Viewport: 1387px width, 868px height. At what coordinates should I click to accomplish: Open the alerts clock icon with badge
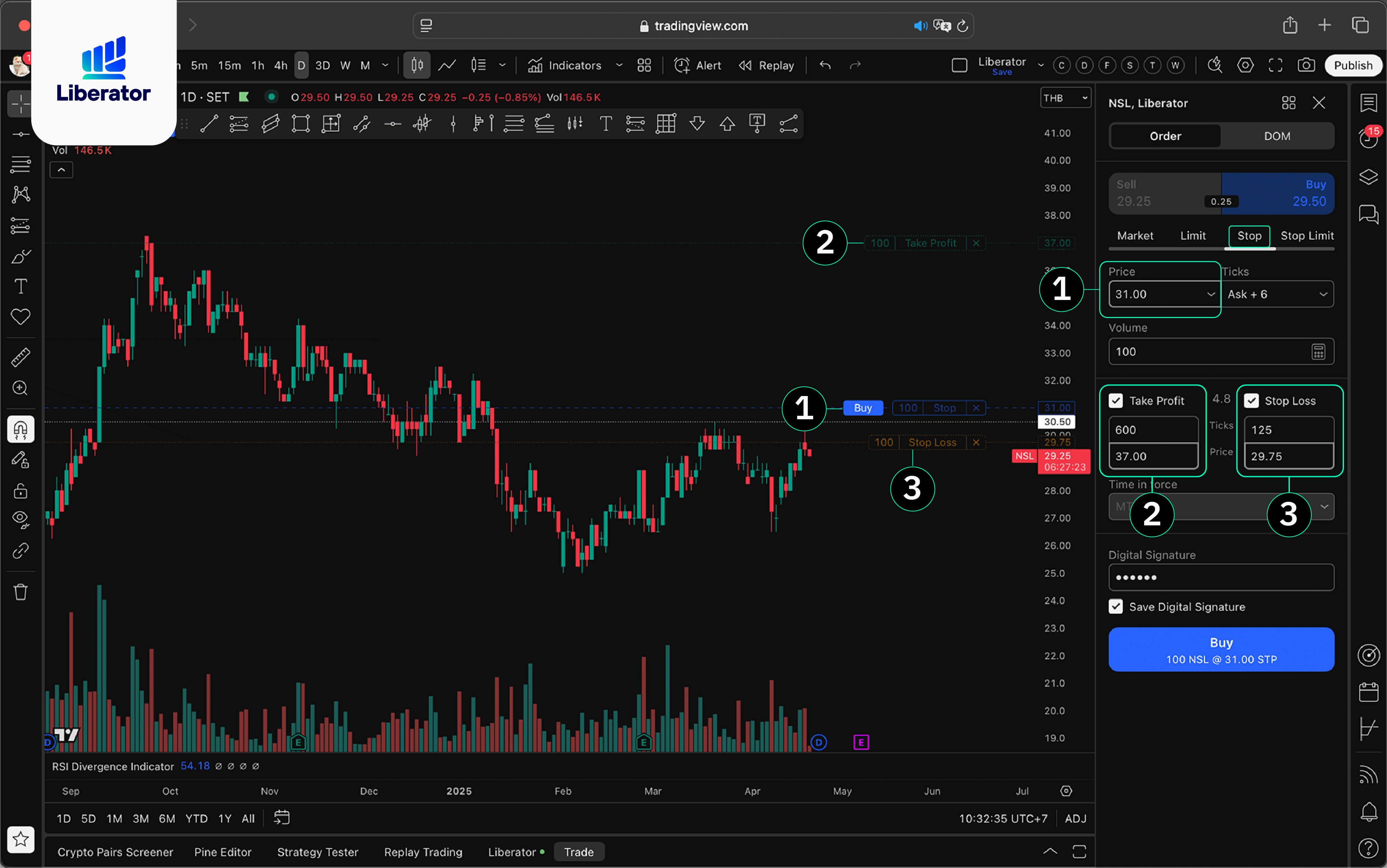tap(1369, 138)
